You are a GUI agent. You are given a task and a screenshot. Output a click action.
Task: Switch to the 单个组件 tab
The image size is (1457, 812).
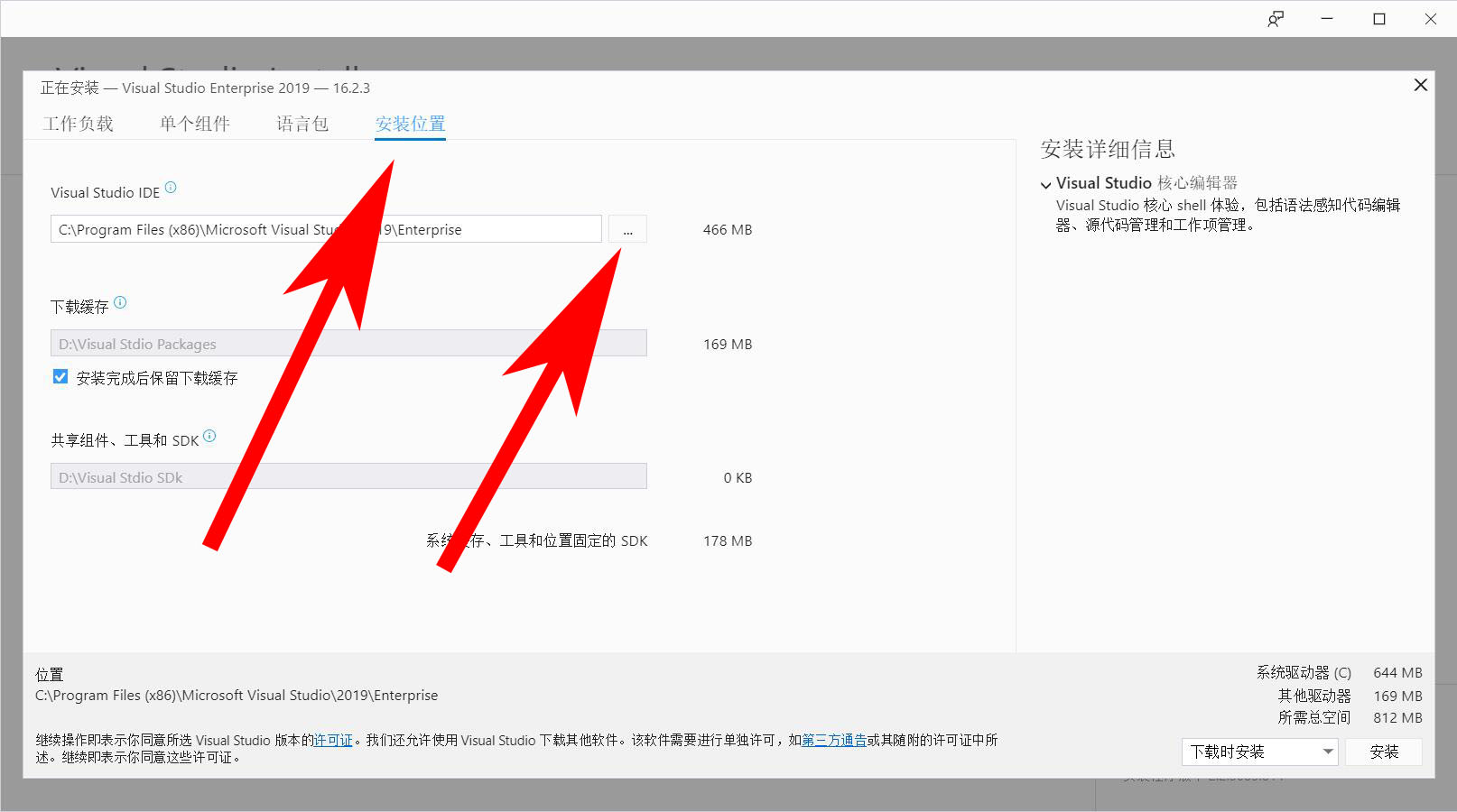pyautogui.click(x=195, y=124)
